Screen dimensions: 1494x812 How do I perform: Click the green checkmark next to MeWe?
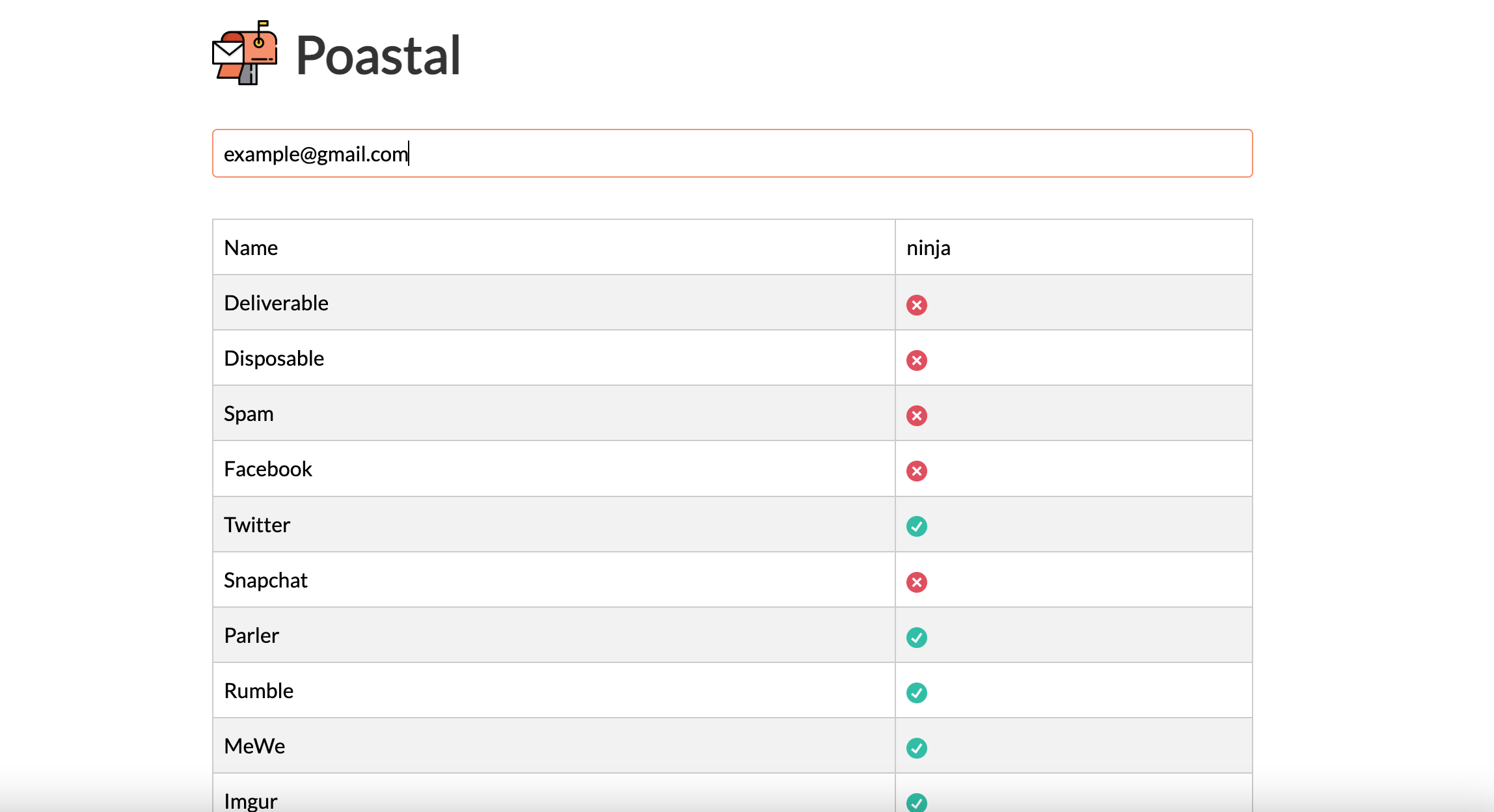tap(917, 748)
